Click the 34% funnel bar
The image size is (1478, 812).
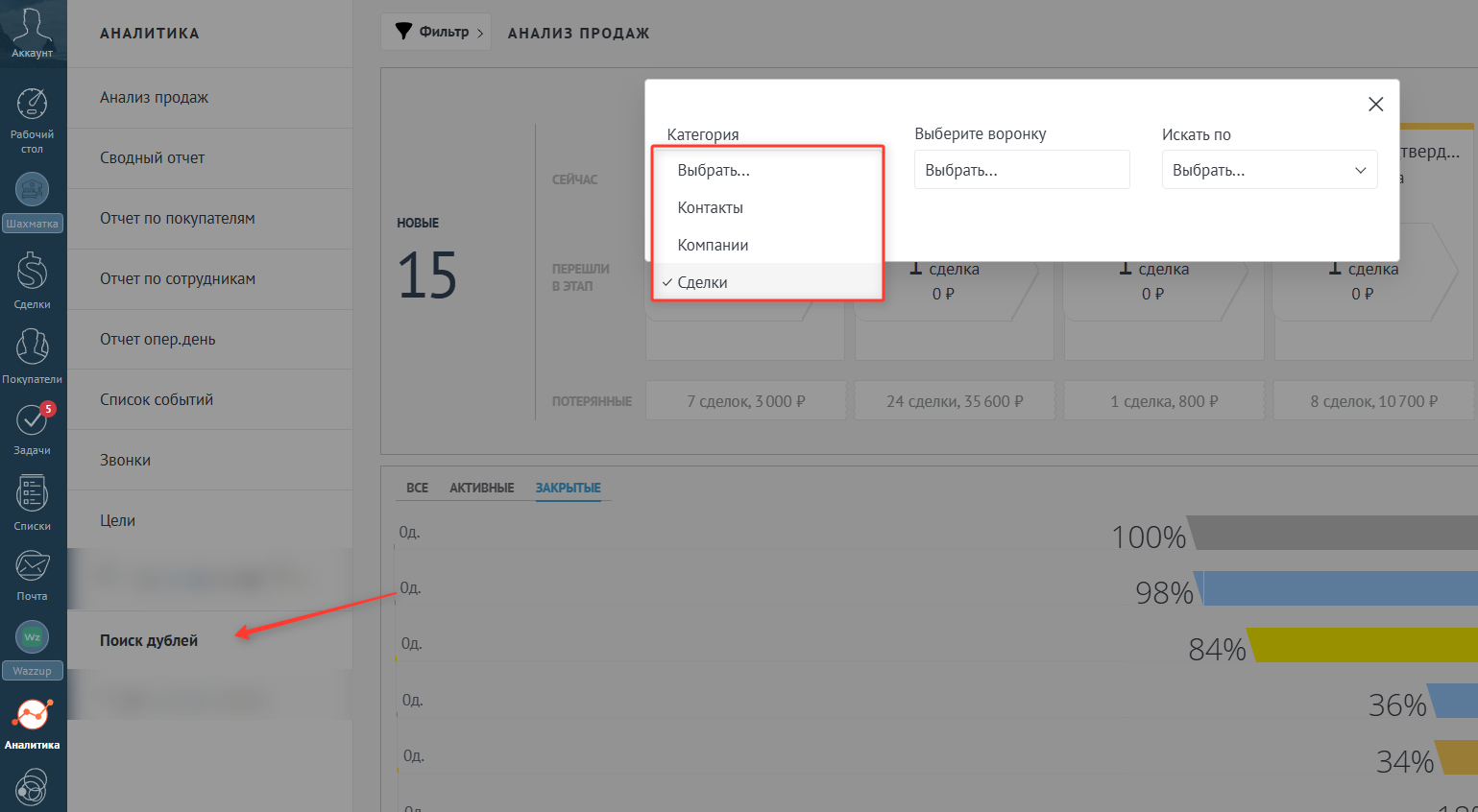[1457, 757]
